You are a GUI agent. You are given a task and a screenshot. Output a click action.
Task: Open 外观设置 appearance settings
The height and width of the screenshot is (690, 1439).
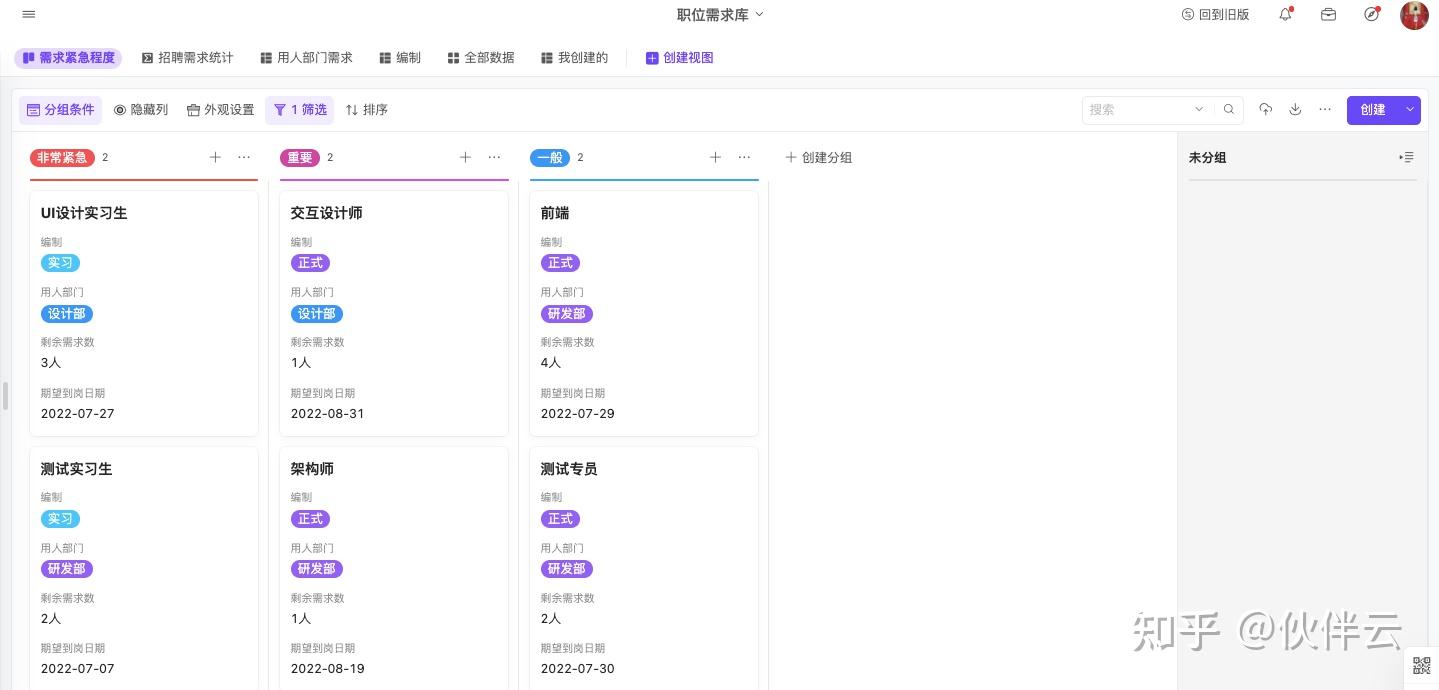(220, 110)
